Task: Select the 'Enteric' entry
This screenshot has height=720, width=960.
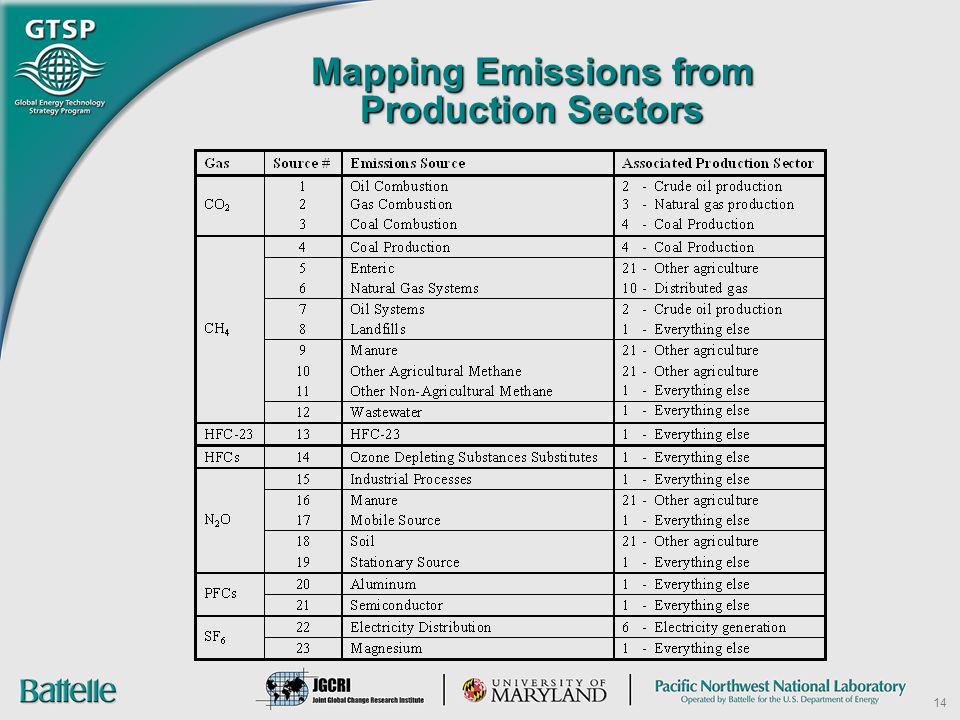Action: click(x=372, y=268)
